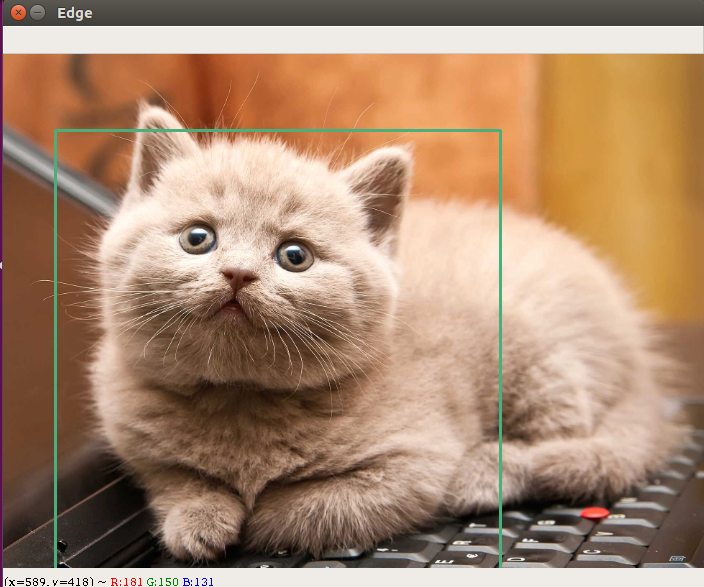This screenshot has width=704, height=587.
Task: Minimize the Edge window
Action: point(38,13)
